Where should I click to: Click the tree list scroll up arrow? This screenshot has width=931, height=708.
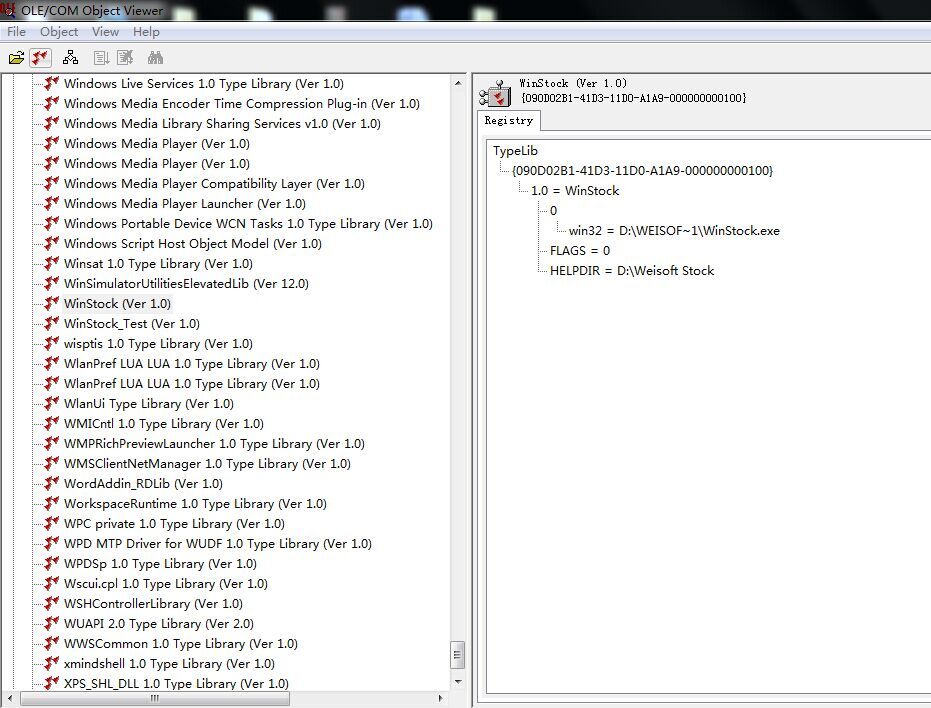click(458, 83)
